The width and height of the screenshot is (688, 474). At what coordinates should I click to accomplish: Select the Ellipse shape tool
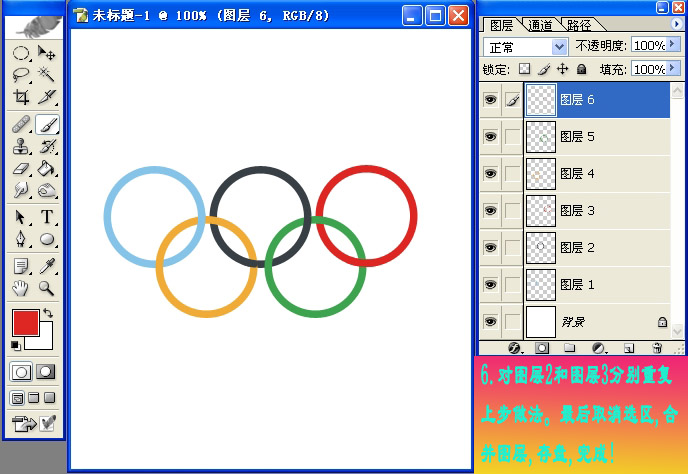tap(47, 239)
